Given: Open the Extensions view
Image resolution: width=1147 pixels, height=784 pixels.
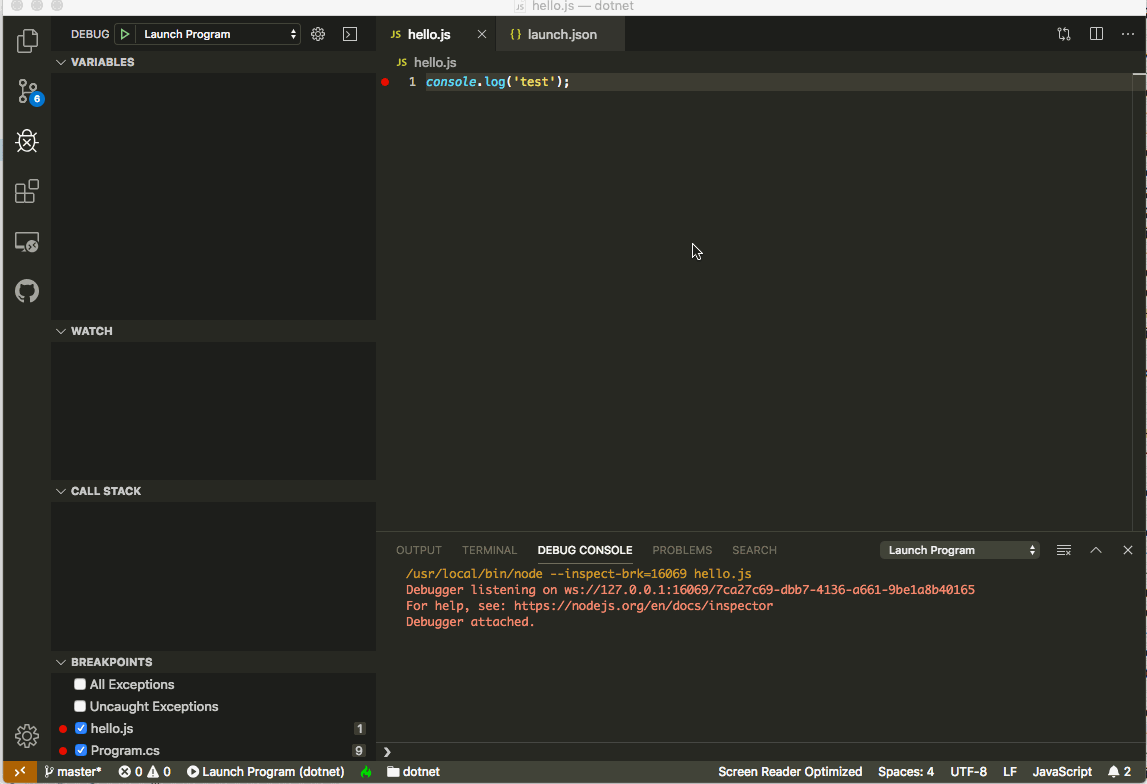Looking at the screenshot, I should pos(27,191).
